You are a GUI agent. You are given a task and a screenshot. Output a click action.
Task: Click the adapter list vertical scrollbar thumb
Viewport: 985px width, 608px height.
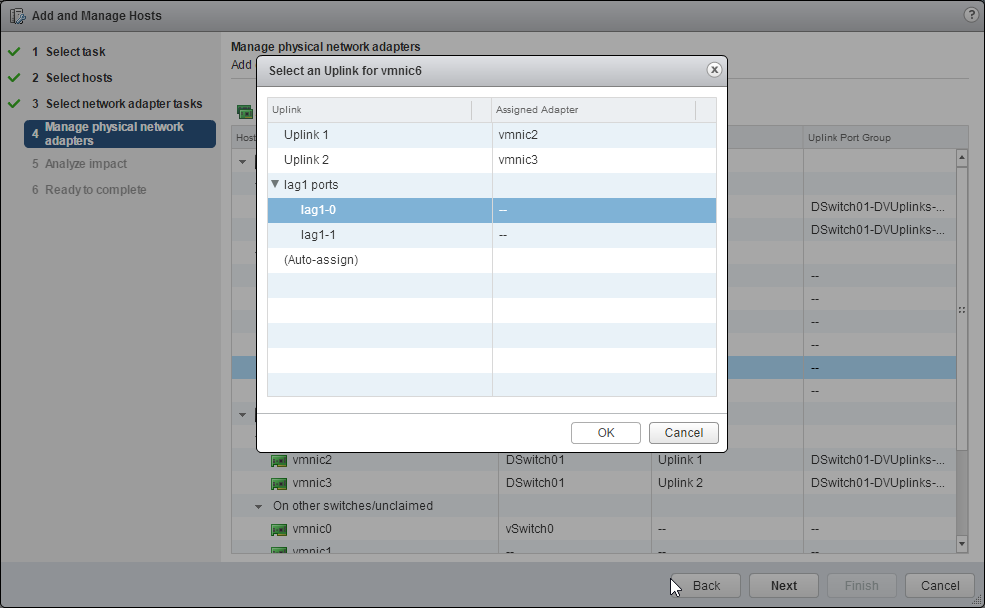pos(962,310)
